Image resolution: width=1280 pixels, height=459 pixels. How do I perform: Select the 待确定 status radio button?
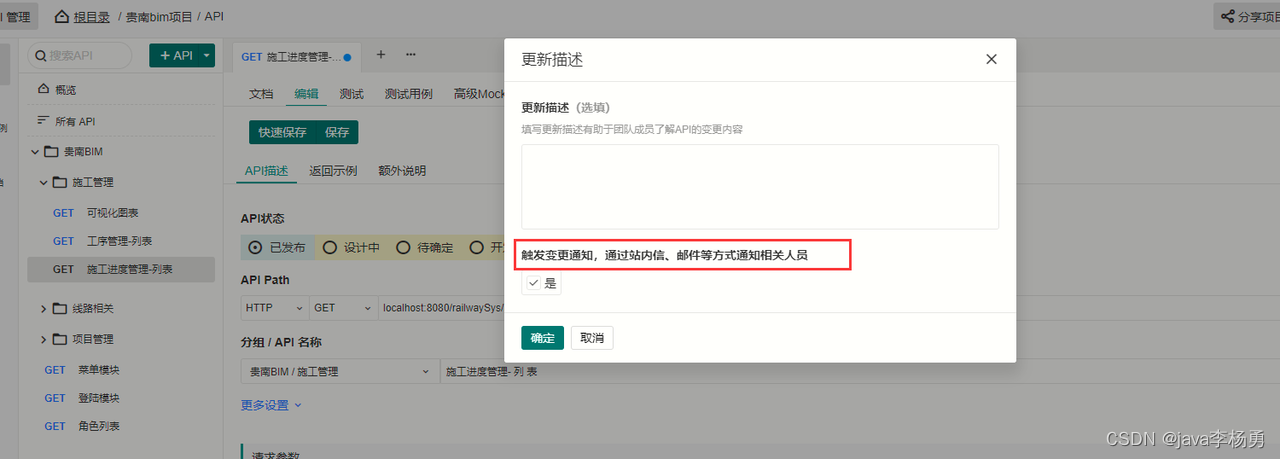pos(403,247)
